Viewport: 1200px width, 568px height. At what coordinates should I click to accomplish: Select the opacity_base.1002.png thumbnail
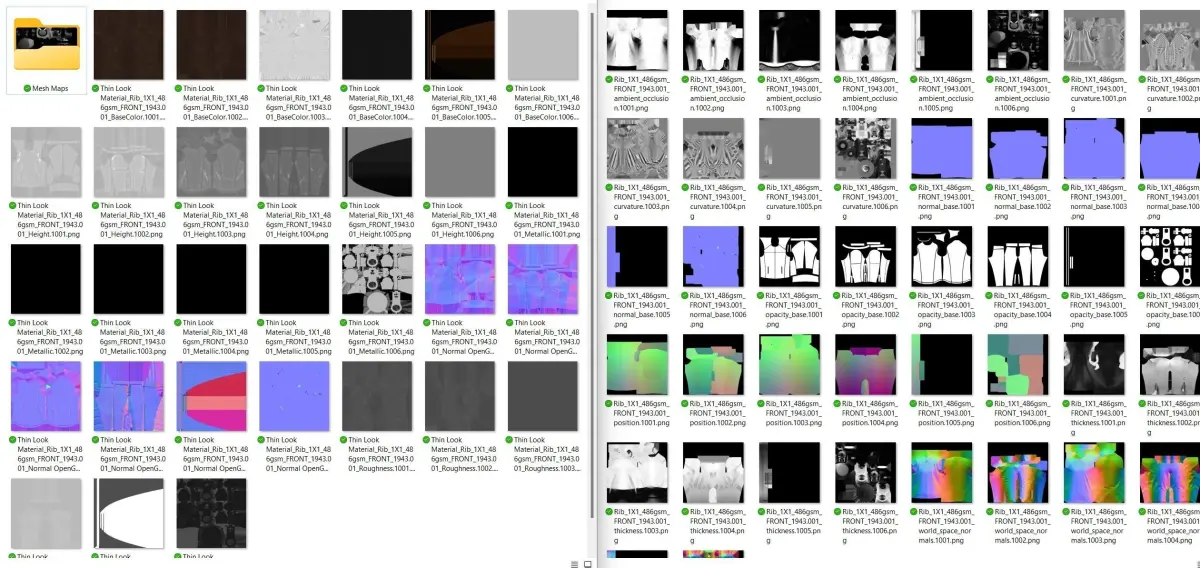coord(867,257)
